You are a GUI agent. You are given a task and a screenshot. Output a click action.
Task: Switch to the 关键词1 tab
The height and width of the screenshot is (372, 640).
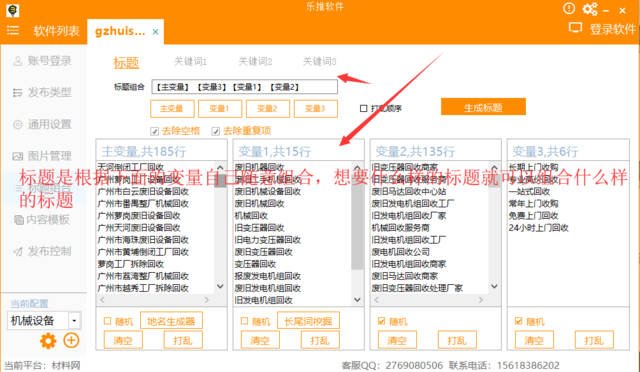tap(190, 61)
